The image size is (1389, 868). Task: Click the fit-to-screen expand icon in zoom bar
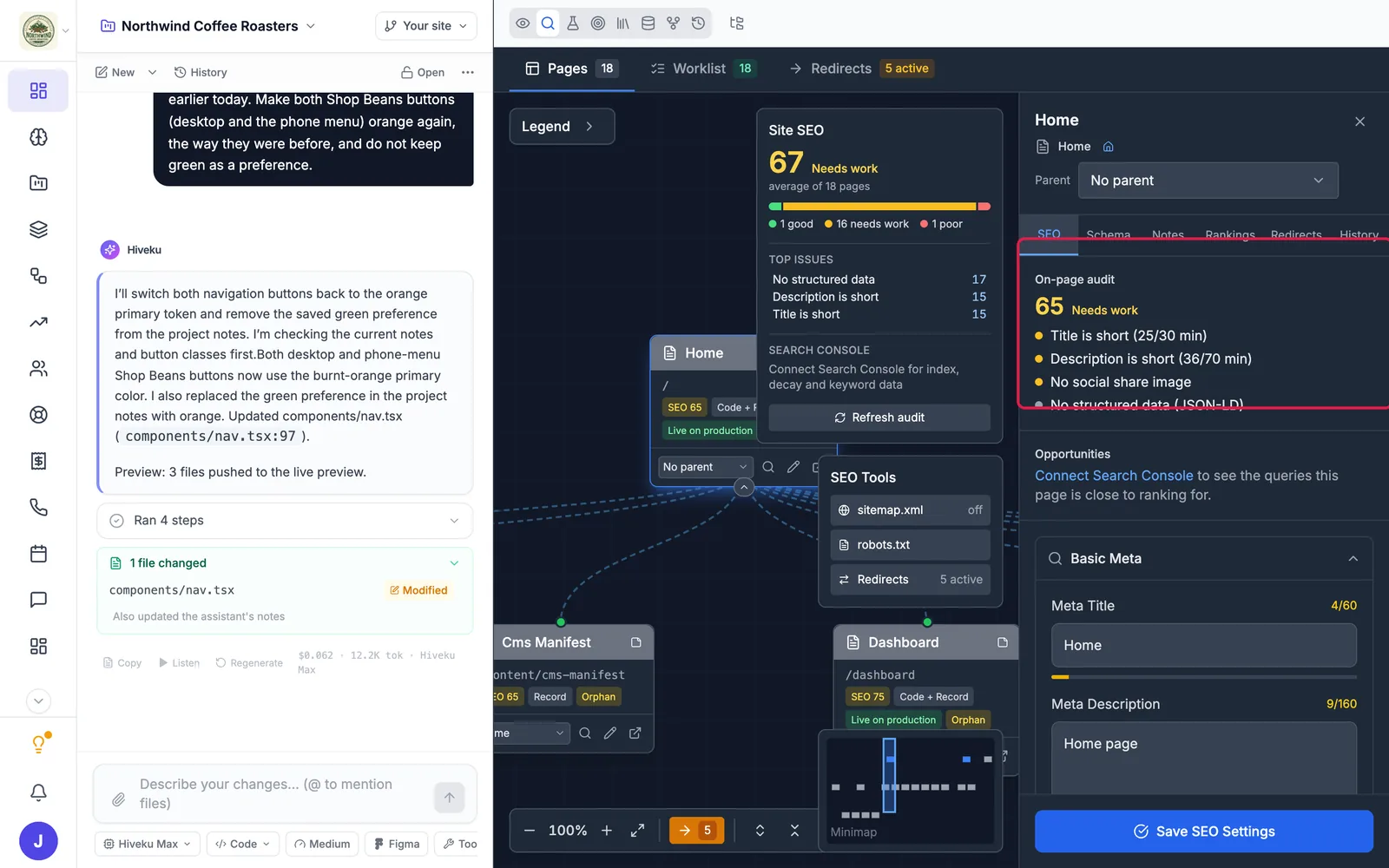[x=637, y=831]
